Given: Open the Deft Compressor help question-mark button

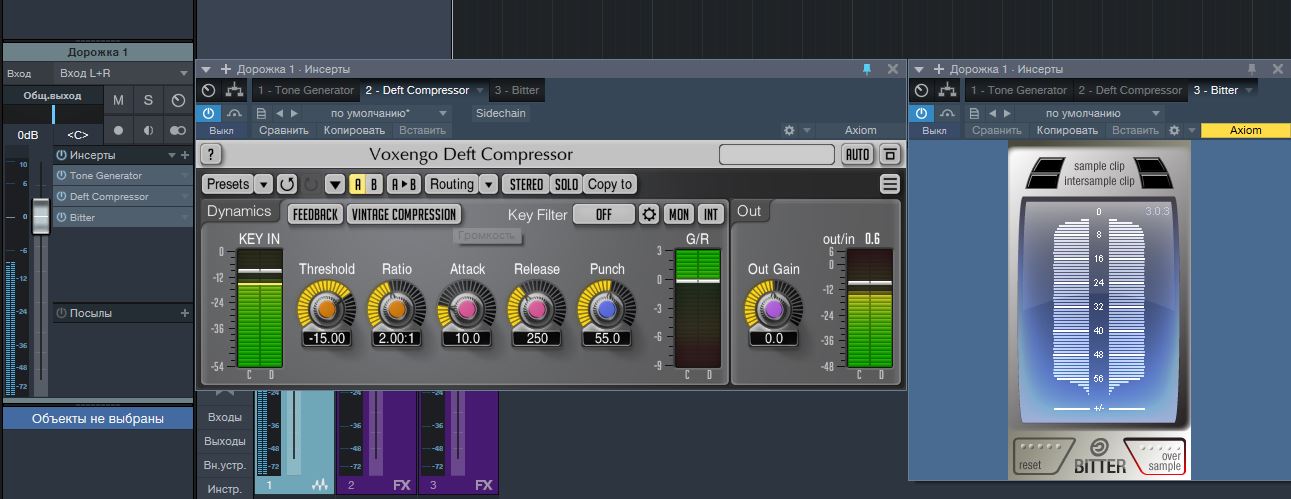Looking at the screenshot, I should pos(211,154).
